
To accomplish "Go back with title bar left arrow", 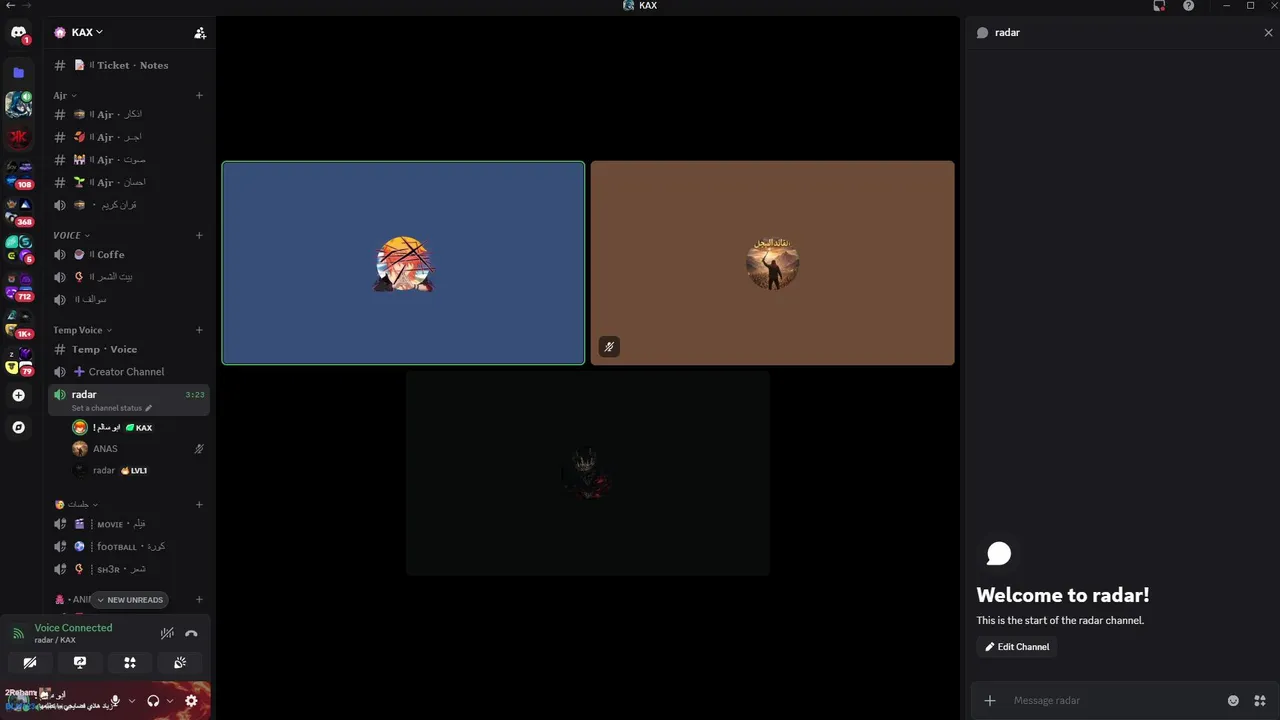I will pyautogui.click(x=10, y=5).
